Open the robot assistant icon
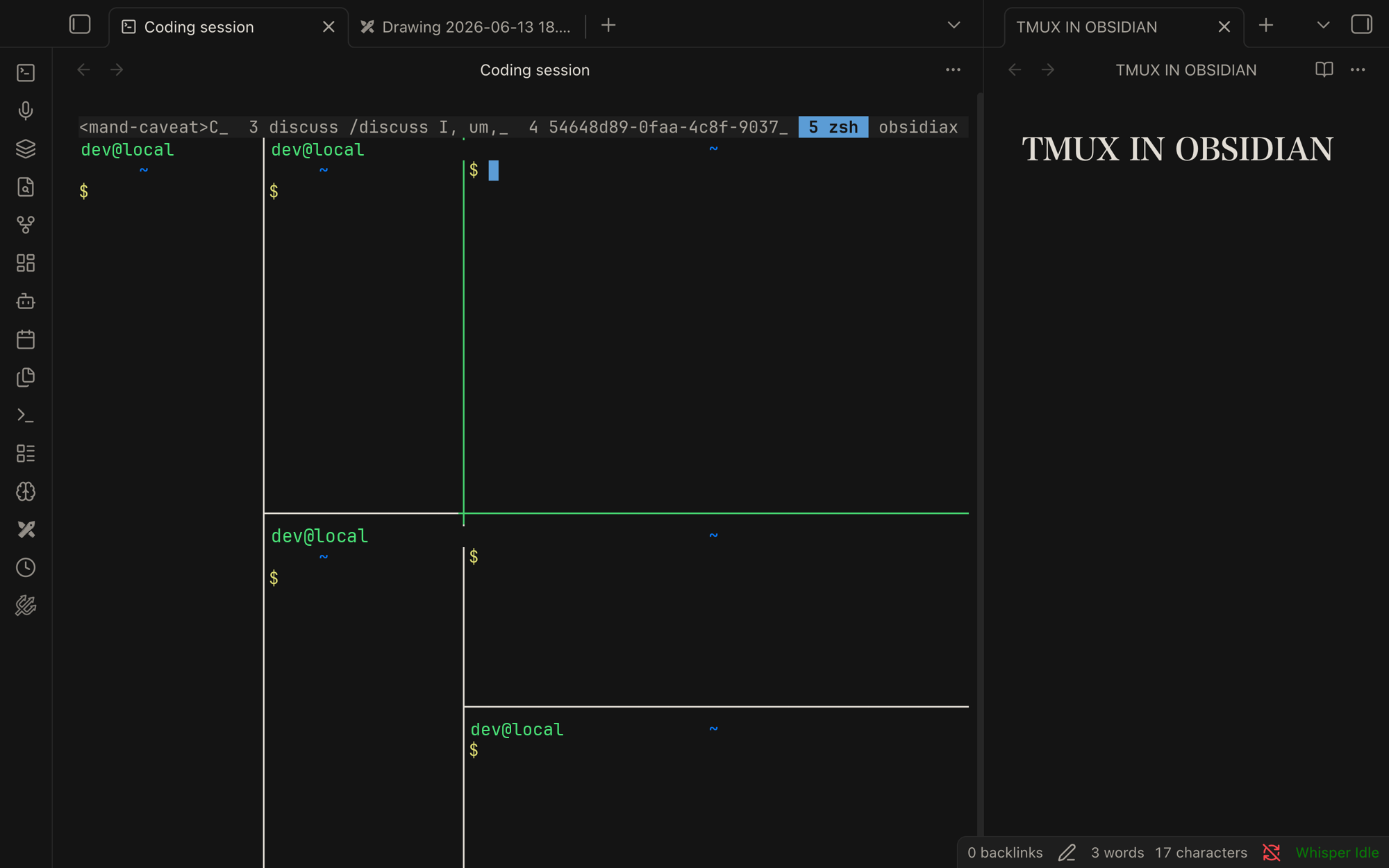 [x=26, y=301]
